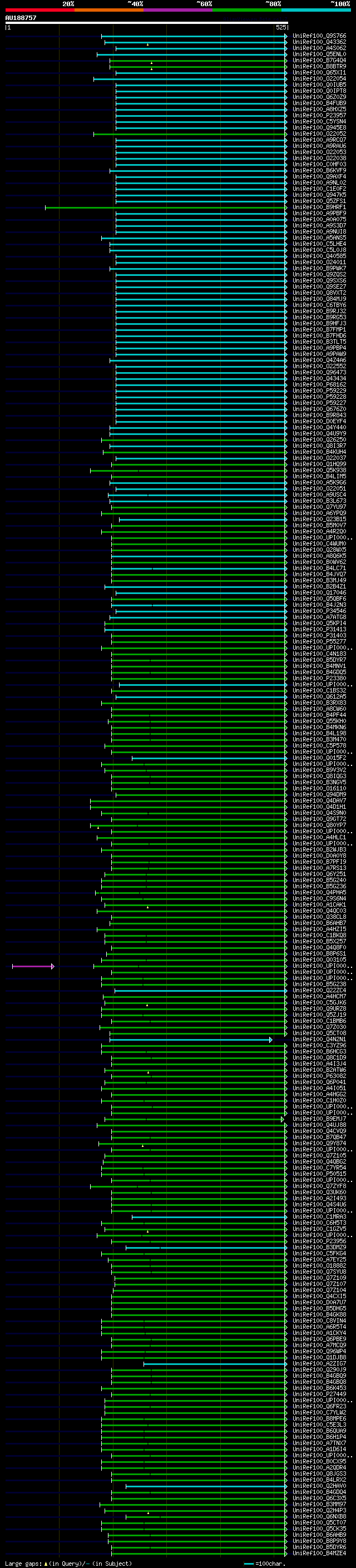
Task: Select UniRef100_A2ZIG7 hit label
Action: pos(319,1364)
